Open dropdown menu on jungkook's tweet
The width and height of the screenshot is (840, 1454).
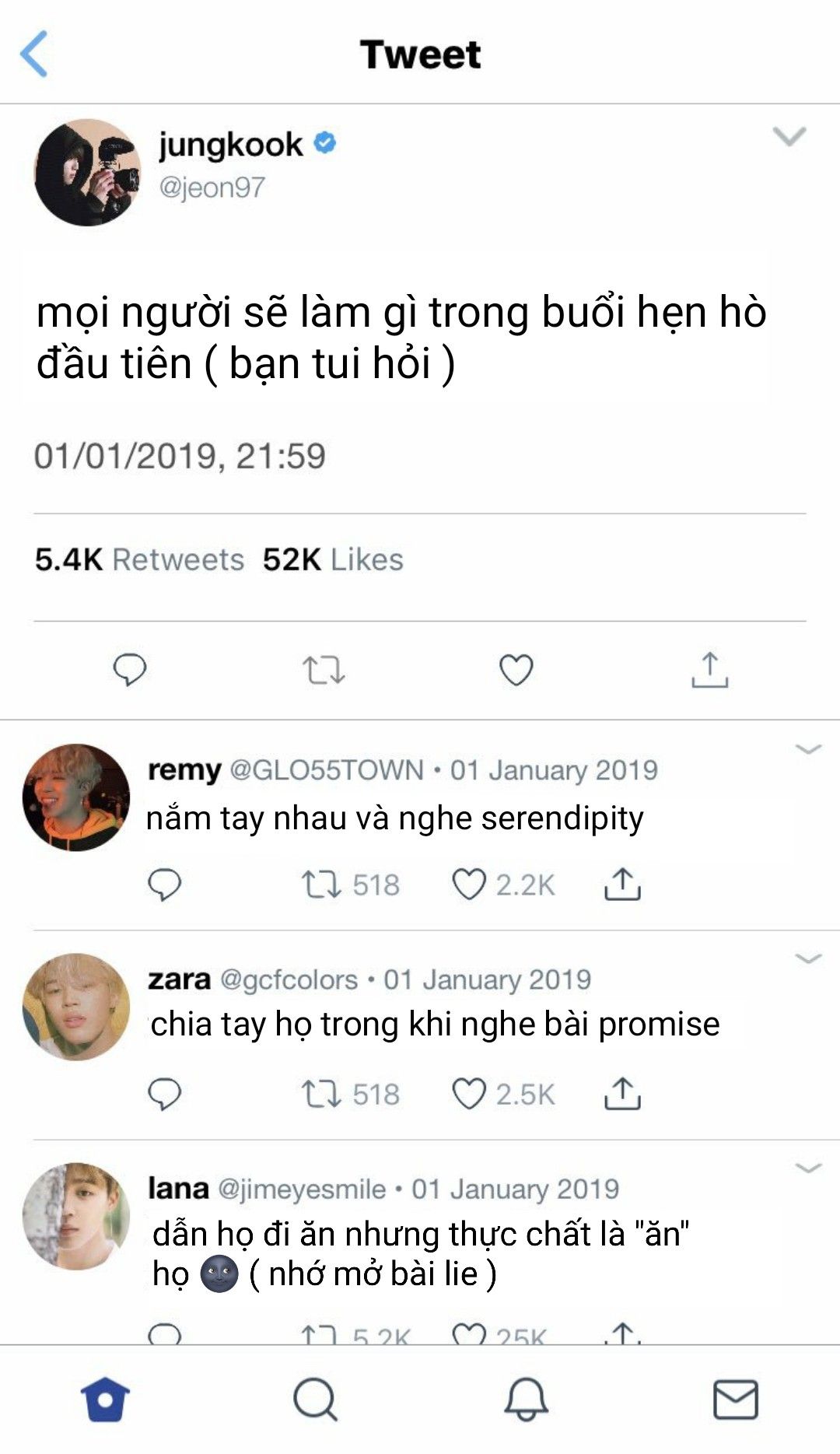pyautogui.click(x=789, y=137)
